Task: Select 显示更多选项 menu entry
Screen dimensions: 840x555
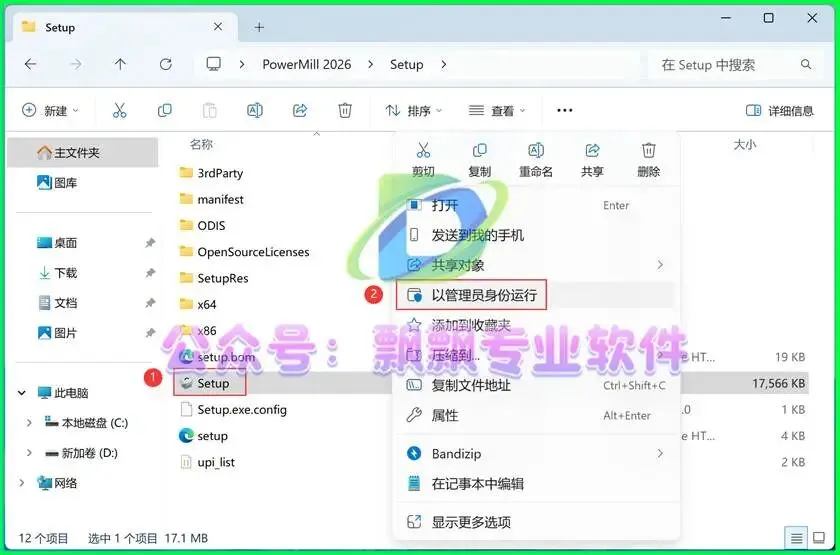Action: pyautogui.click(x=537, y=522)
